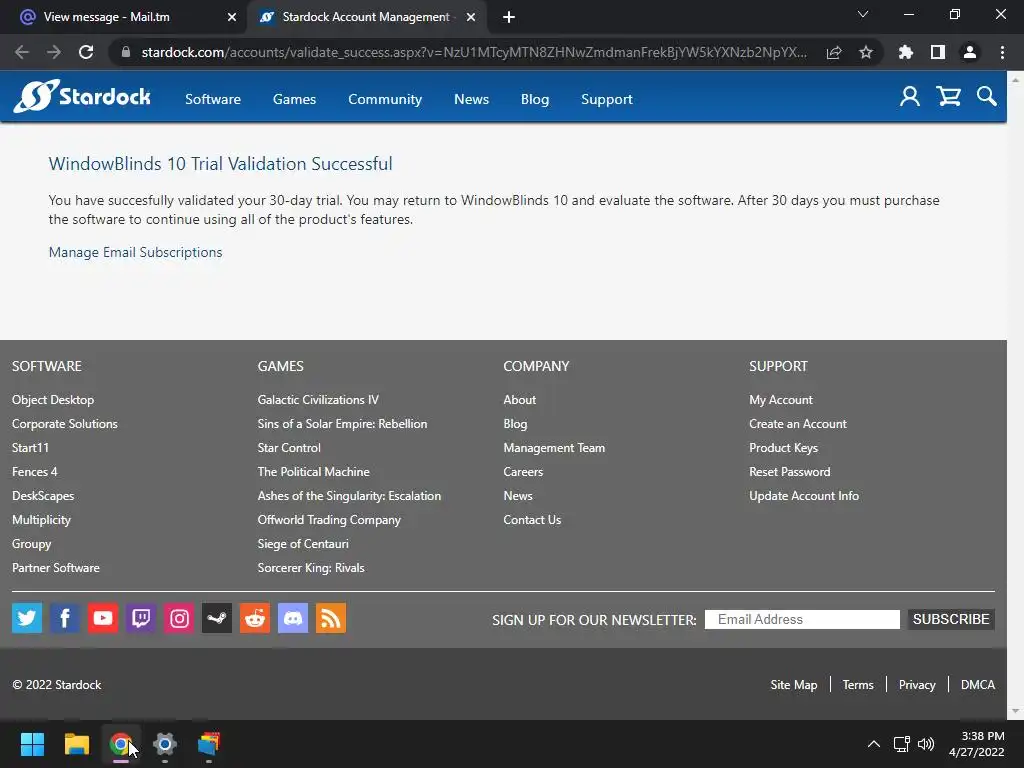Image resolution: width=1024 pixels, height=768 pixels.
Task: Open Start11 footer link
Action: click(30, 448)
